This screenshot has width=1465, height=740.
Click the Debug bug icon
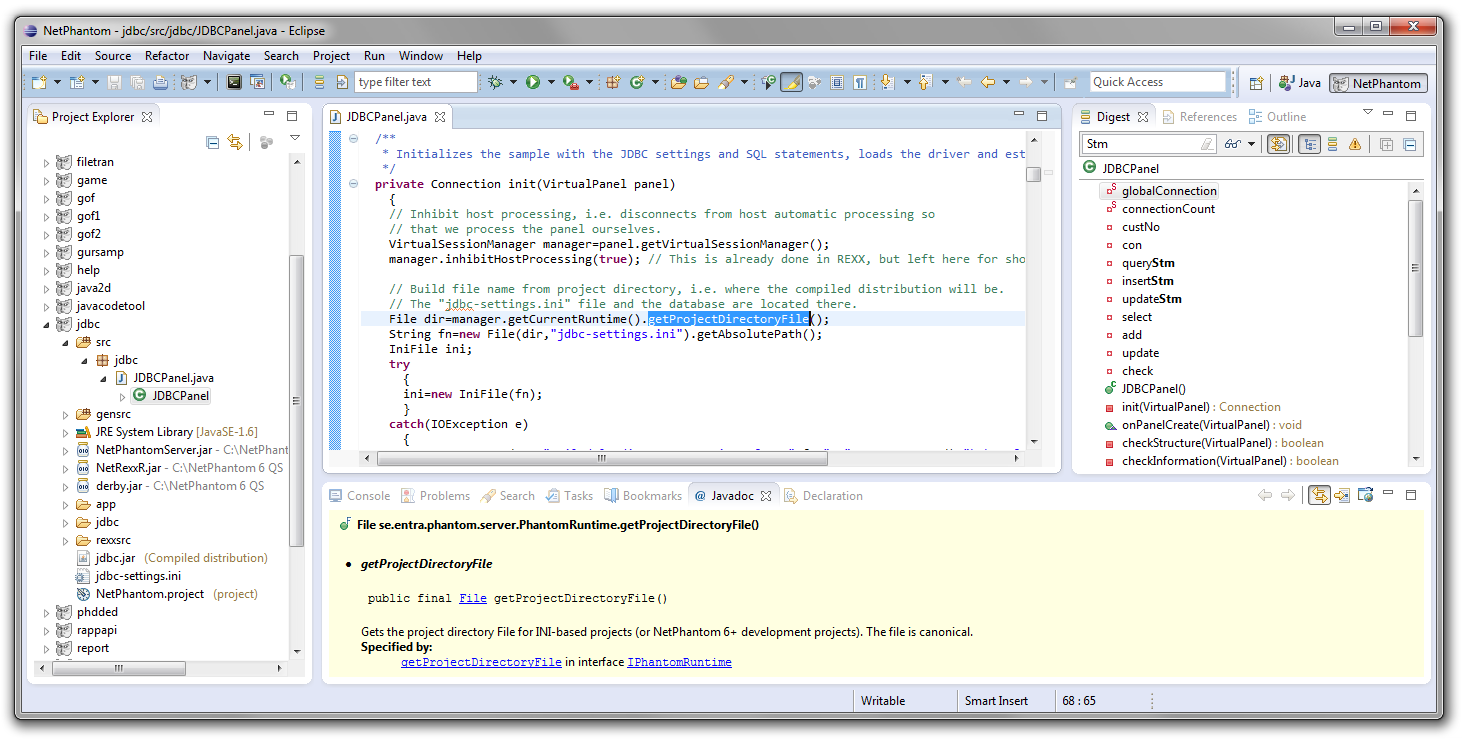click(x=494, y=82)
